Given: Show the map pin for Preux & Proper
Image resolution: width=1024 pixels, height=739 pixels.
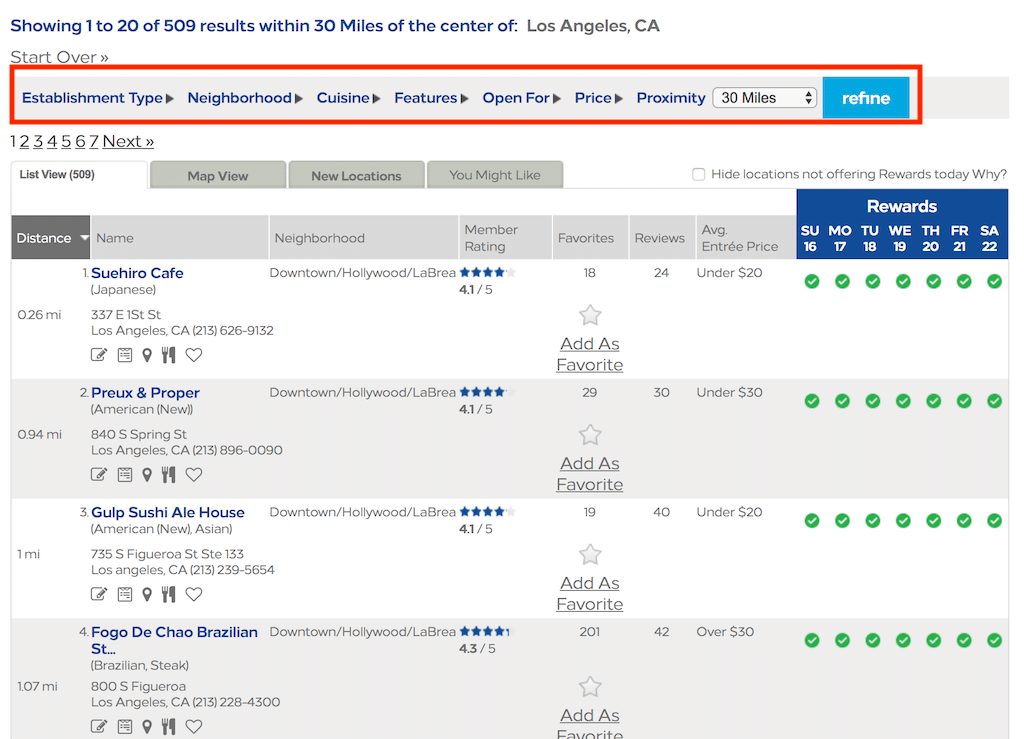Looking at the screenshot, I should pyautogui.click(x=147, y=475).
